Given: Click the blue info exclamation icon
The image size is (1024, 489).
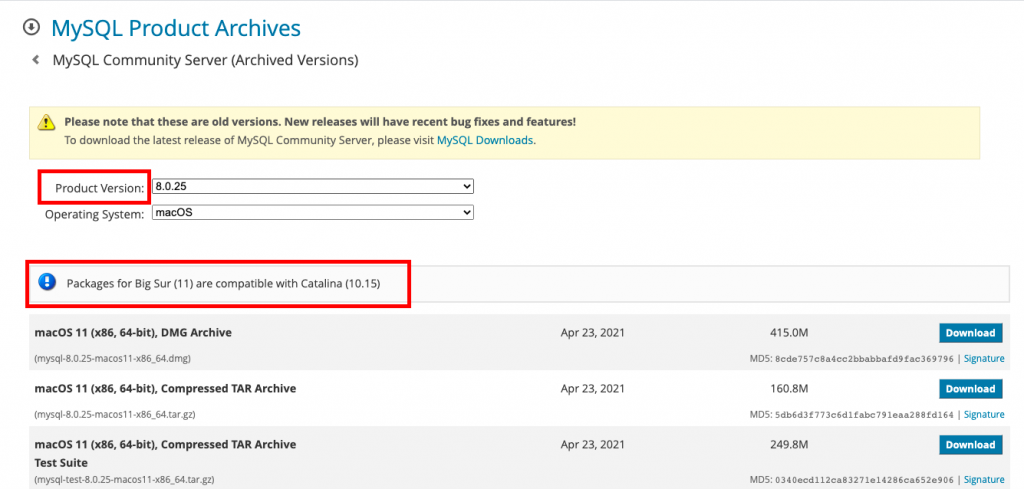Looking at the screenshot, I should point(48,282).
